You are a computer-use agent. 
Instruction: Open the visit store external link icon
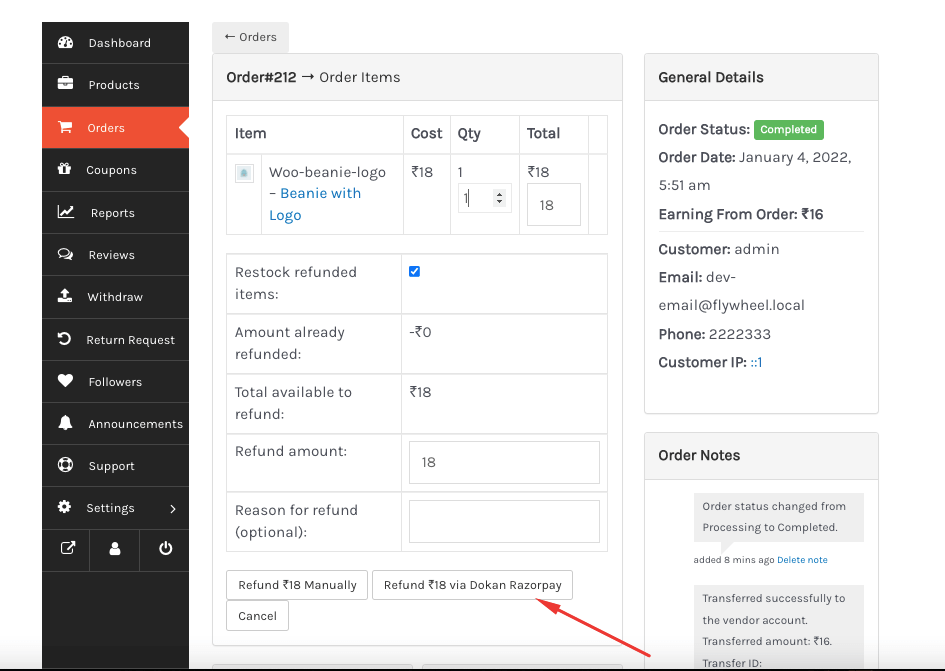67,548
